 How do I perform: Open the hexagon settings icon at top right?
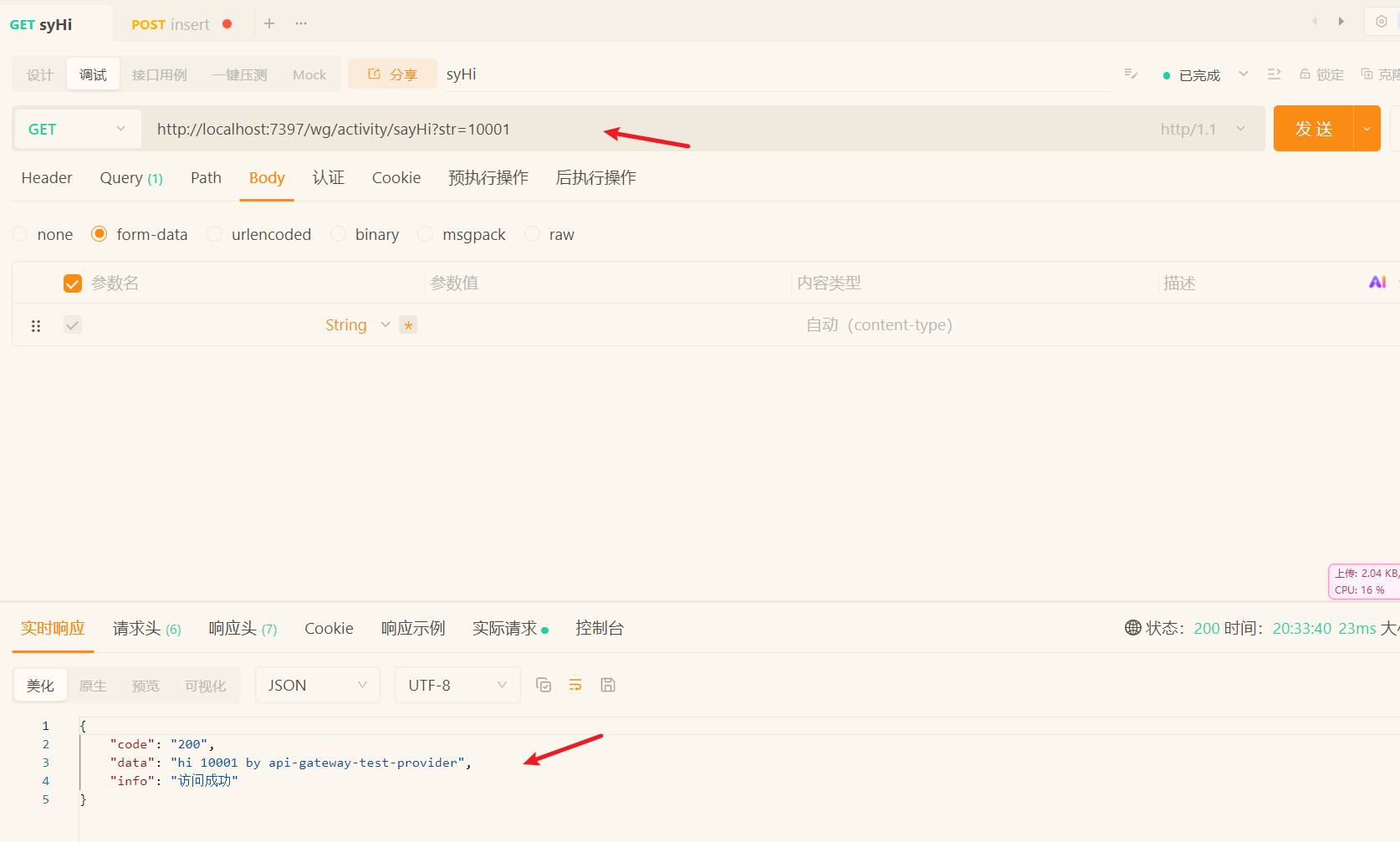1381,22
